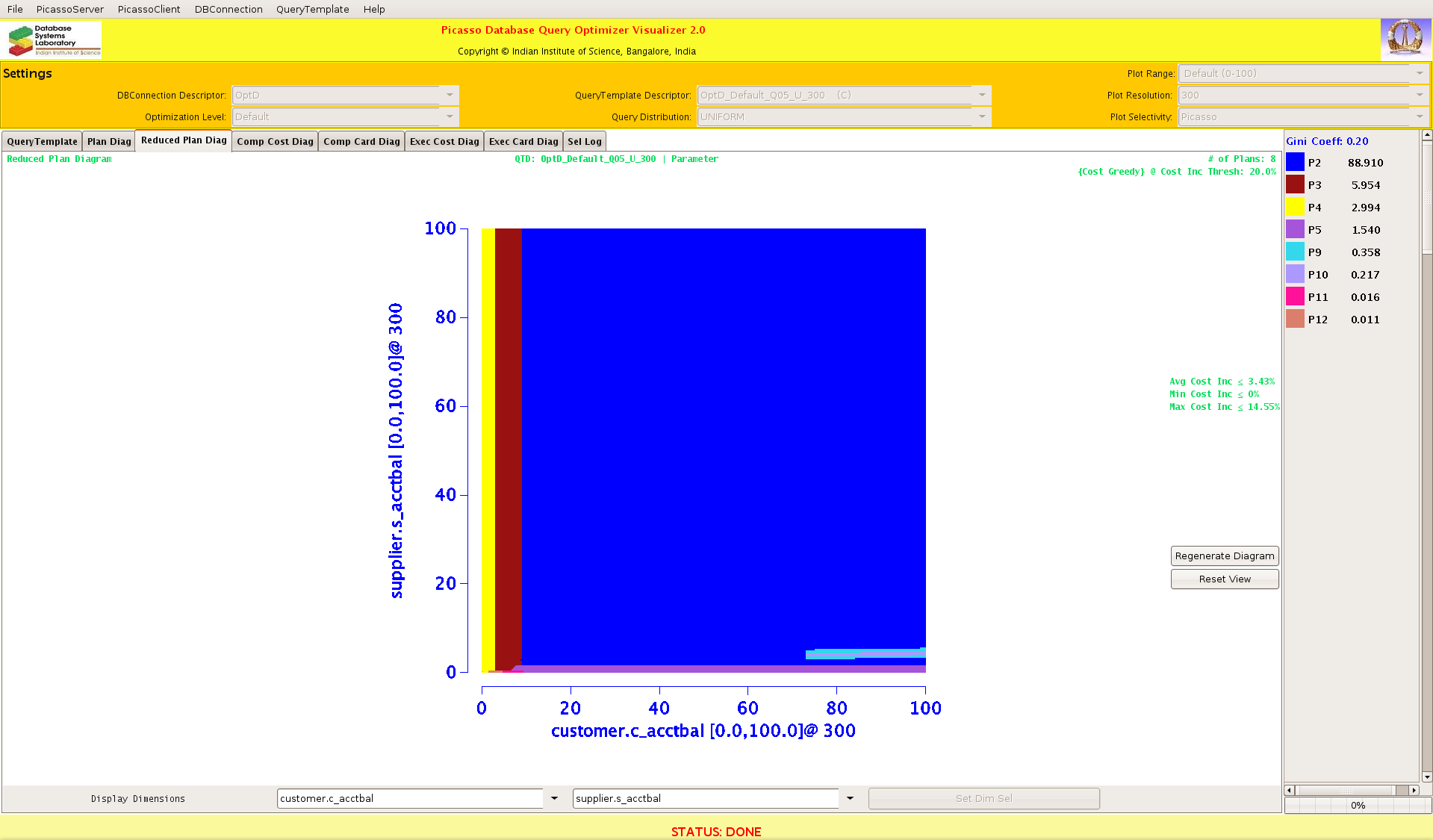Open the Comp Cost Diag tab
This screenshot has height=840, width=1433.
[275, 141]
